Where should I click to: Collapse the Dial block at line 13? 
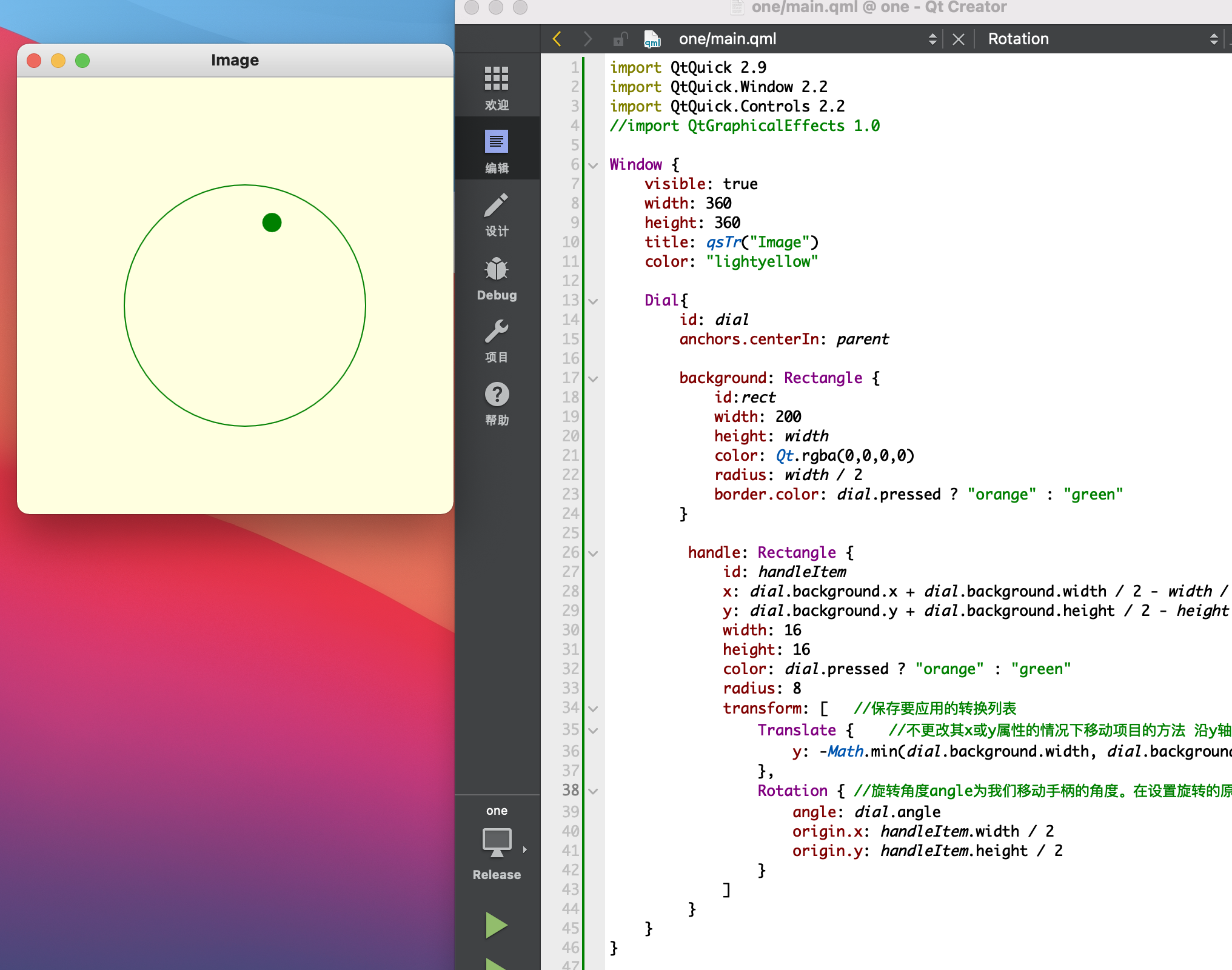[x=594, y=301]
